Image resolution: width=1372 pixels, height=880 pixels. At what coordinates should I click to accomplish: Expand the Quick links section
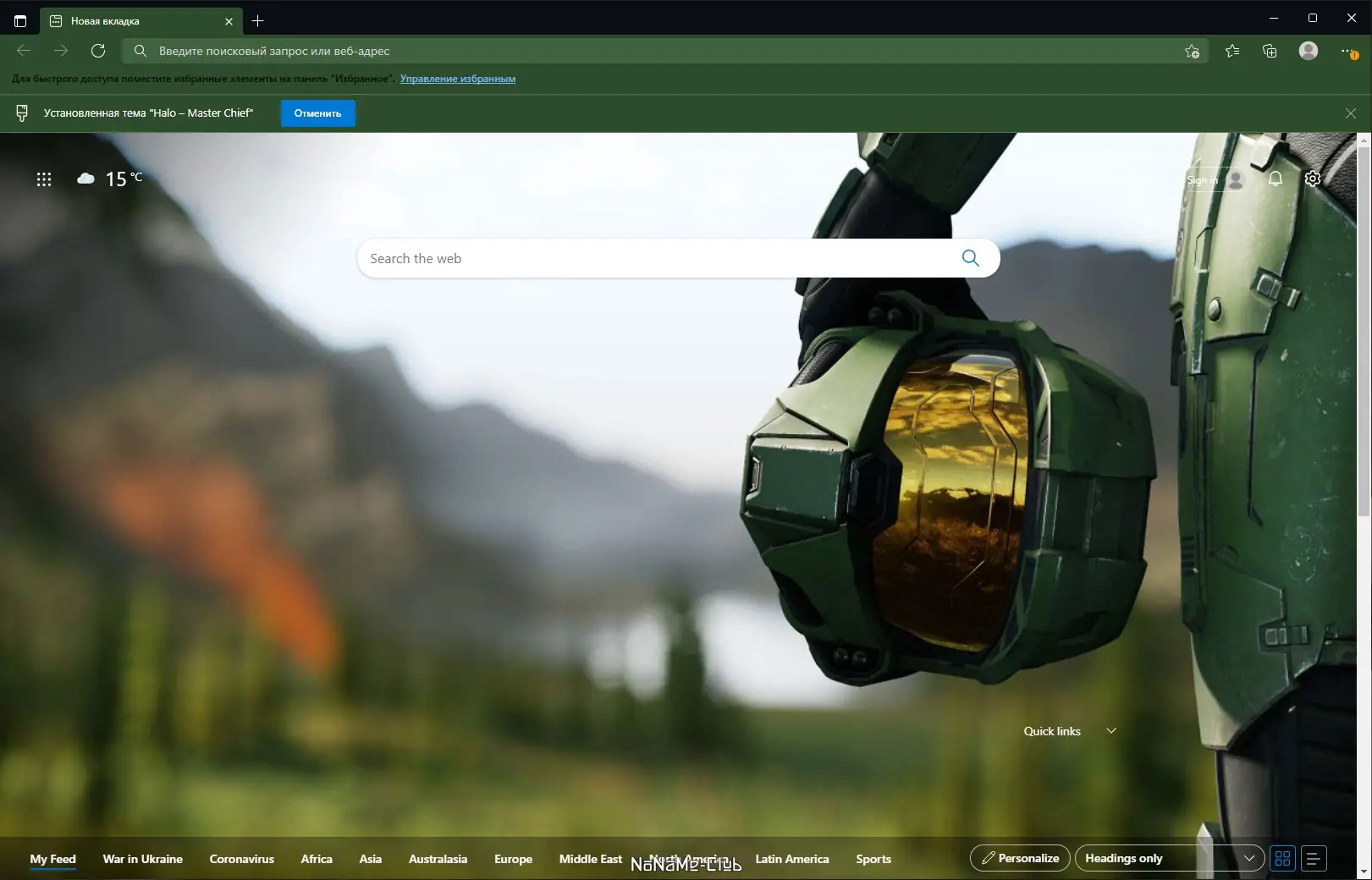point(1111,731)
